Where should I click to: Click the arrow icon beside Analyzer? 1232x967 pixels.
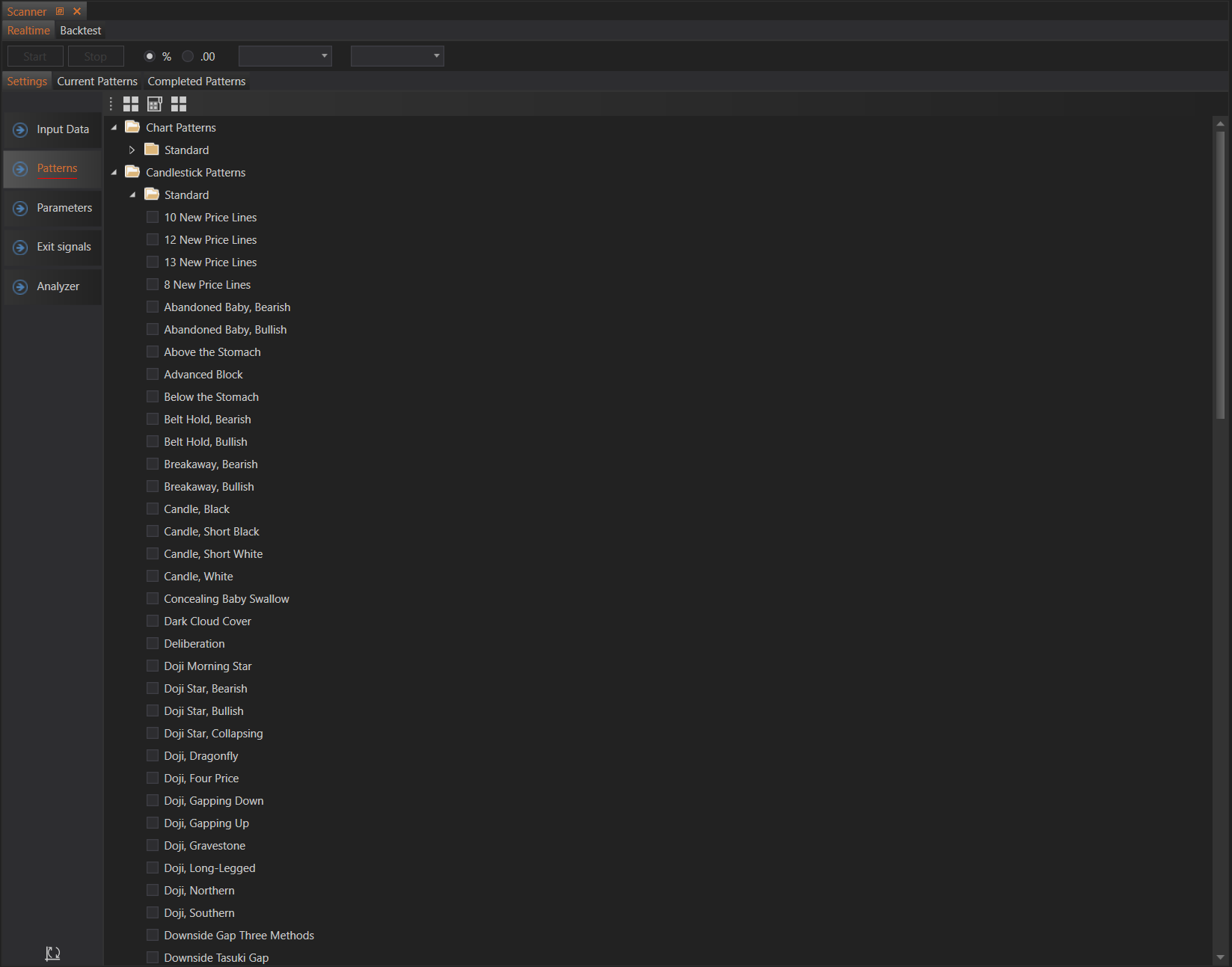[21, 287]
